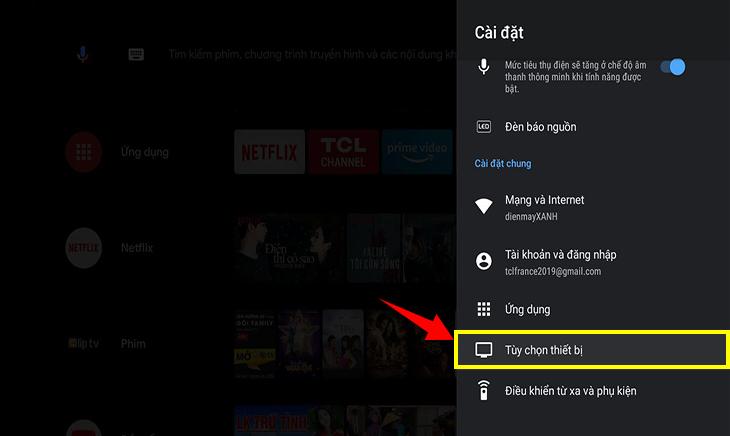The height and width of the screenshot is (436, 730).
Task: Click the keyboard search icon
Action: coord(136,55)
